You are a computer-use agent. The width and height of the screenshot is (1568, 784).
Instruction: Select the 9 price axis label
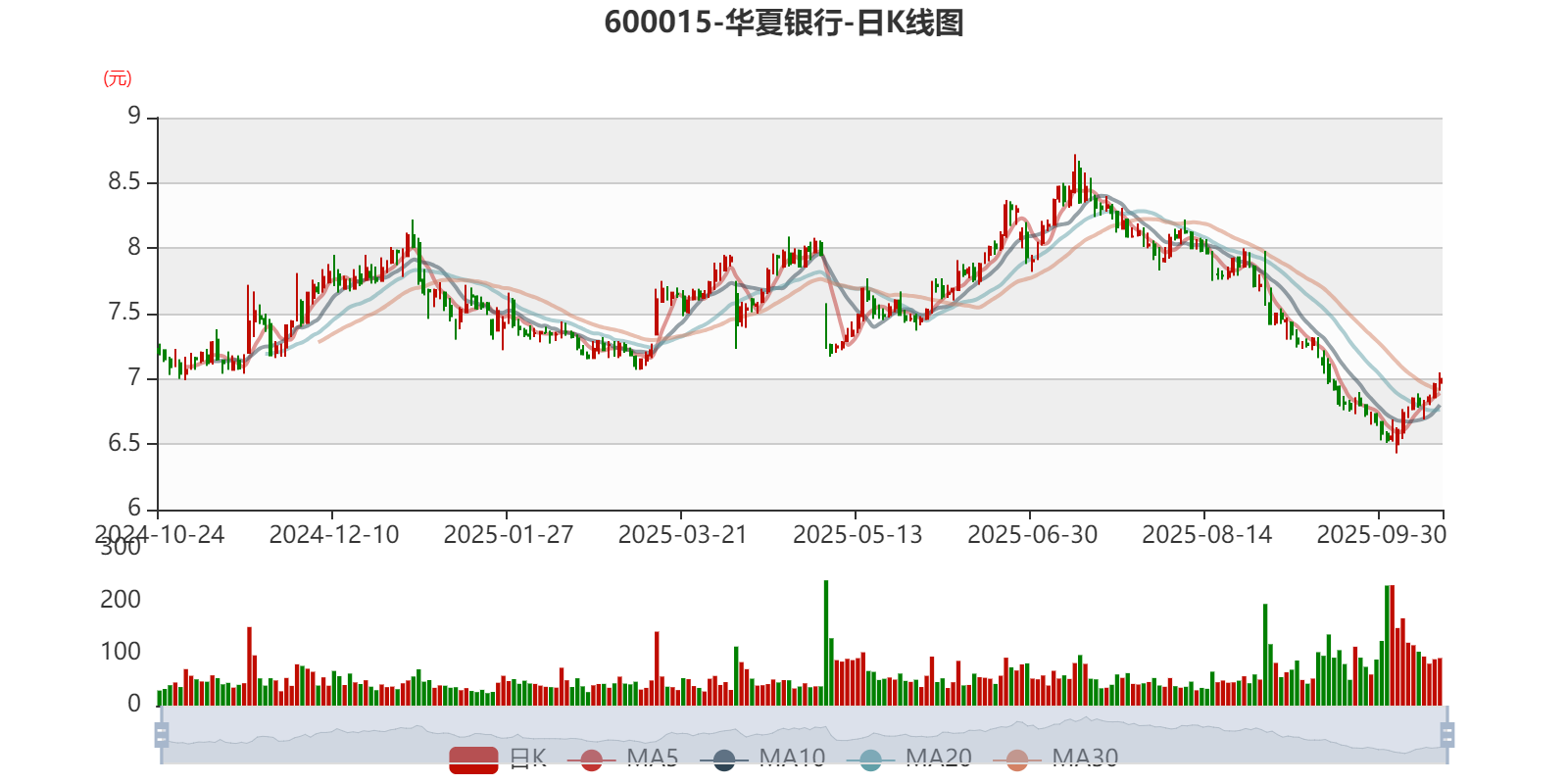(134, 117)
